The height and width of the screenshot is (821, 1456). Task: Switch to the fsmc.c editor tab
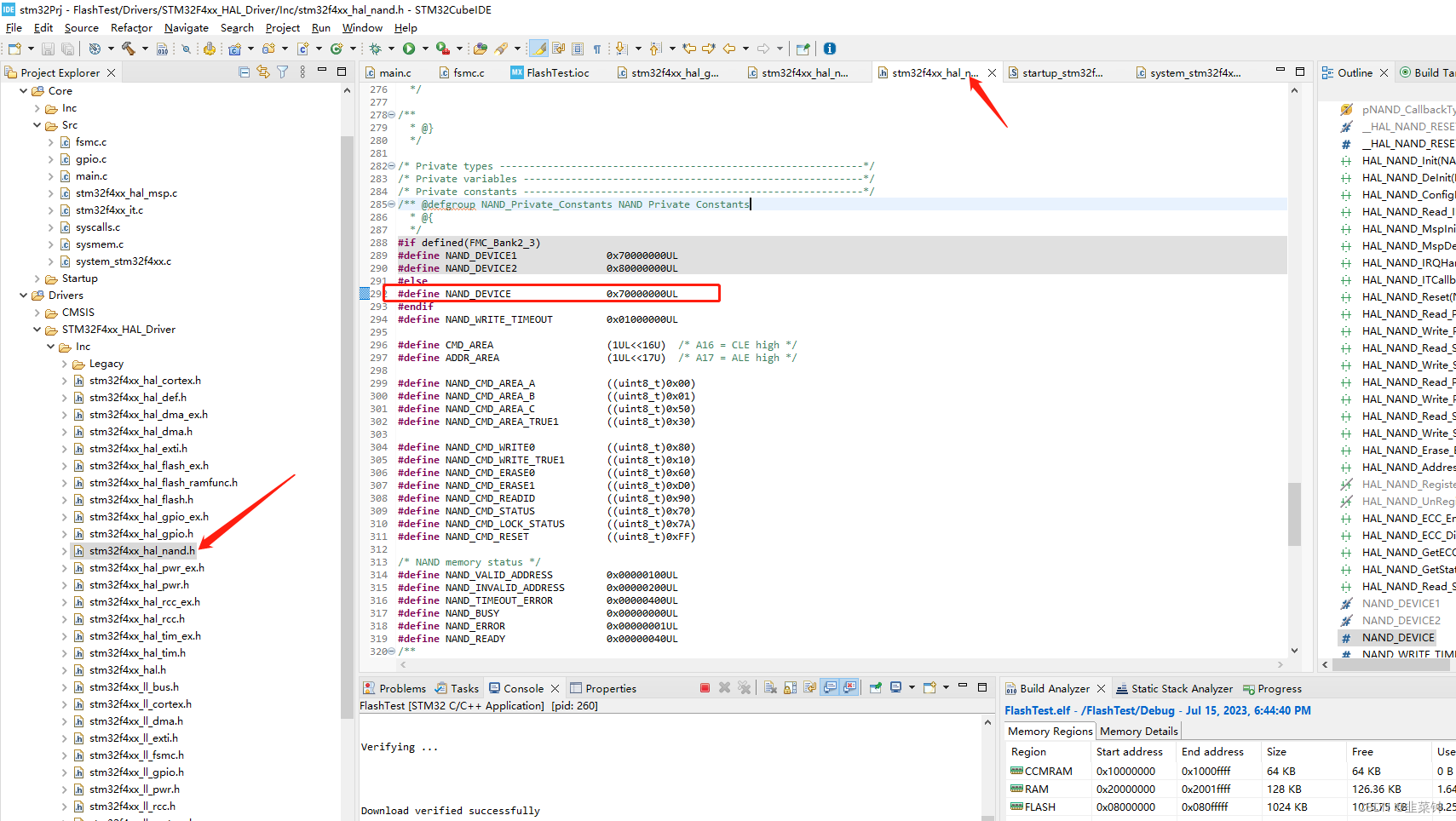(467, 72)
